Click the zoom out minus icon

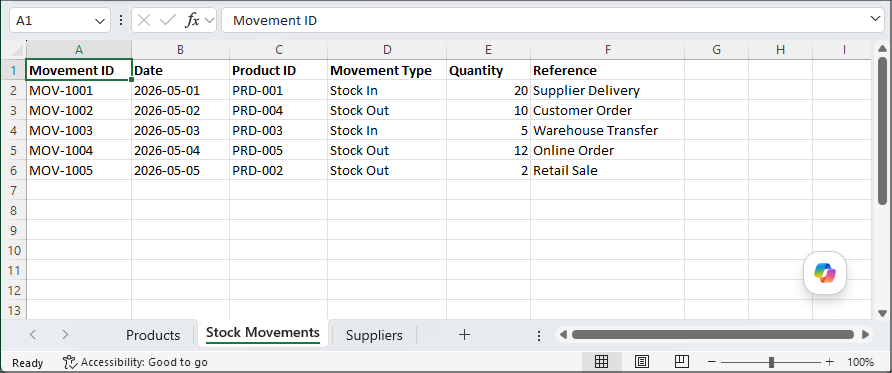[x=712, y=362]
